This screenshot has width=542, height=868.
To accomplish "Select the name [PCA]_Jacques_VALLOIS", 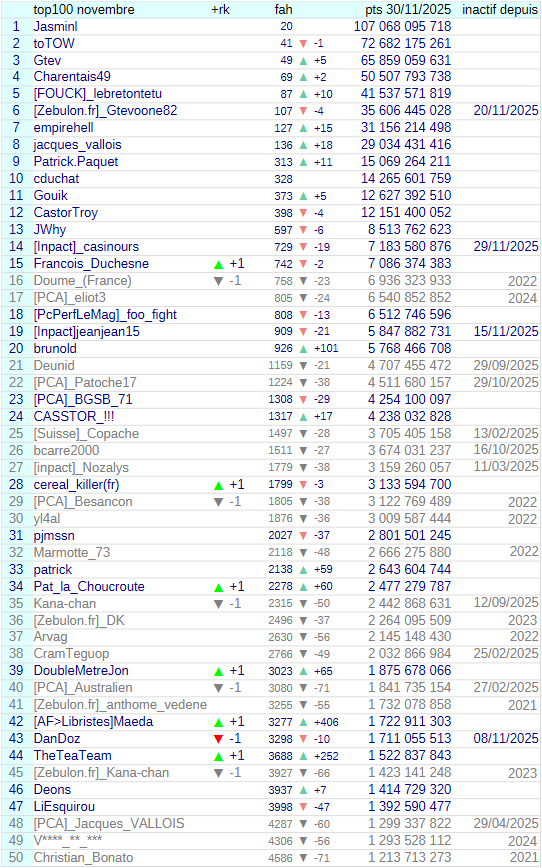I will [x=109, y=824].
